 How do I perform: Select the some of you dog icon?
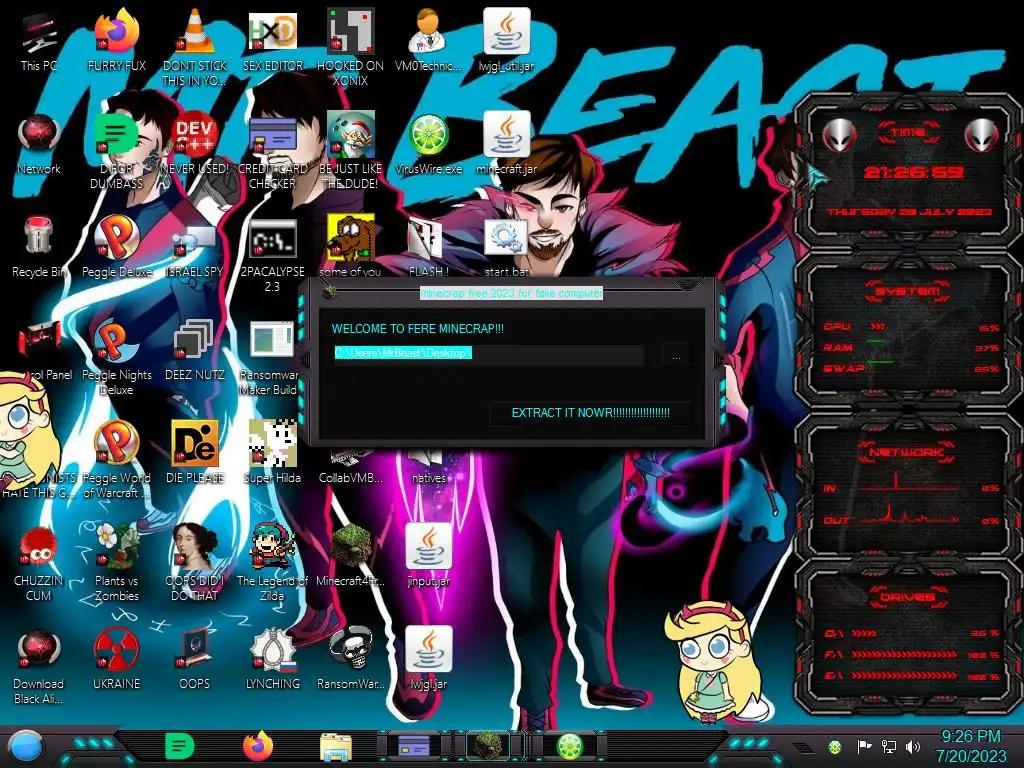350,246
